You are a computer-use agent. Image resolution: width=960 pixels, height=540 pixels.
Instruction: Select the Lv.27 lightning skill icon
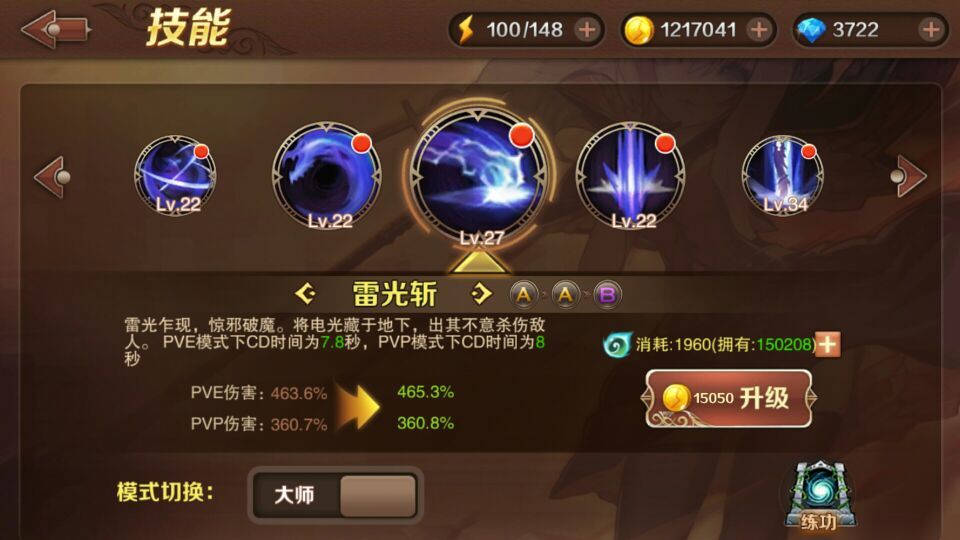click(479, 175)
